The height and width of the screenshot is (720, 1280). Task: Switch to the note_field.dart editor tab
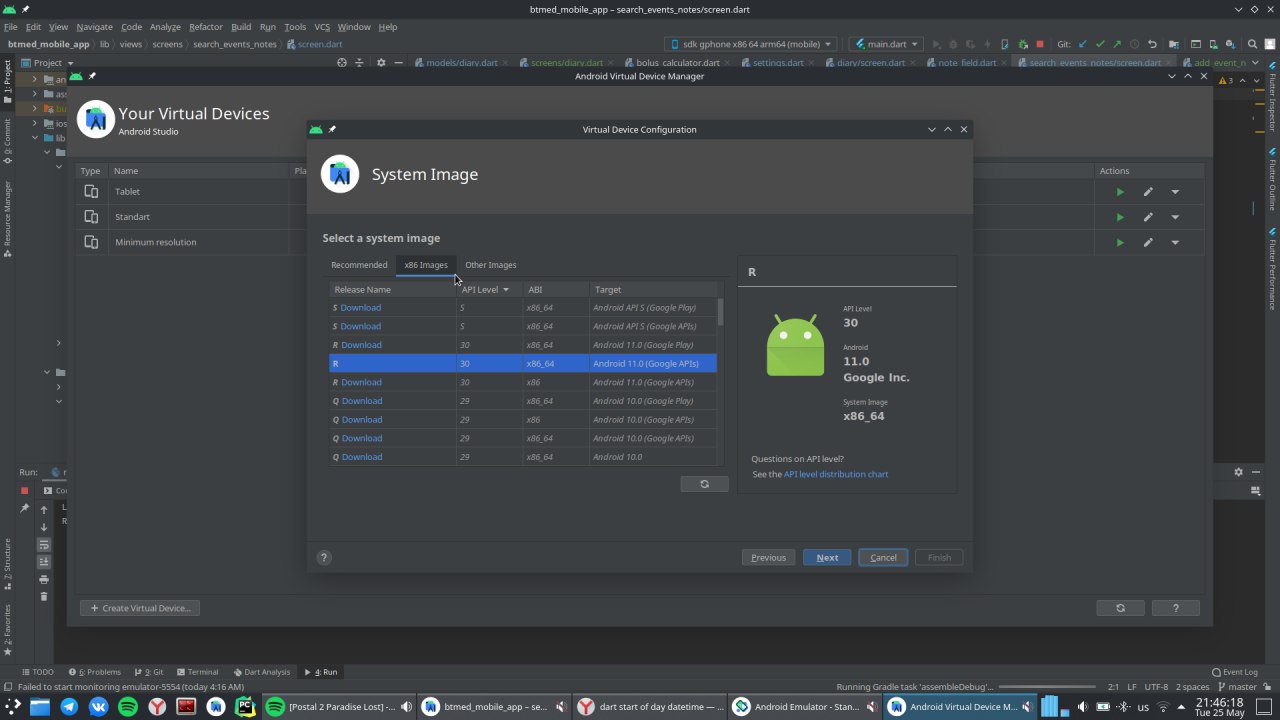pyautogui.click(x=966, y=62)
